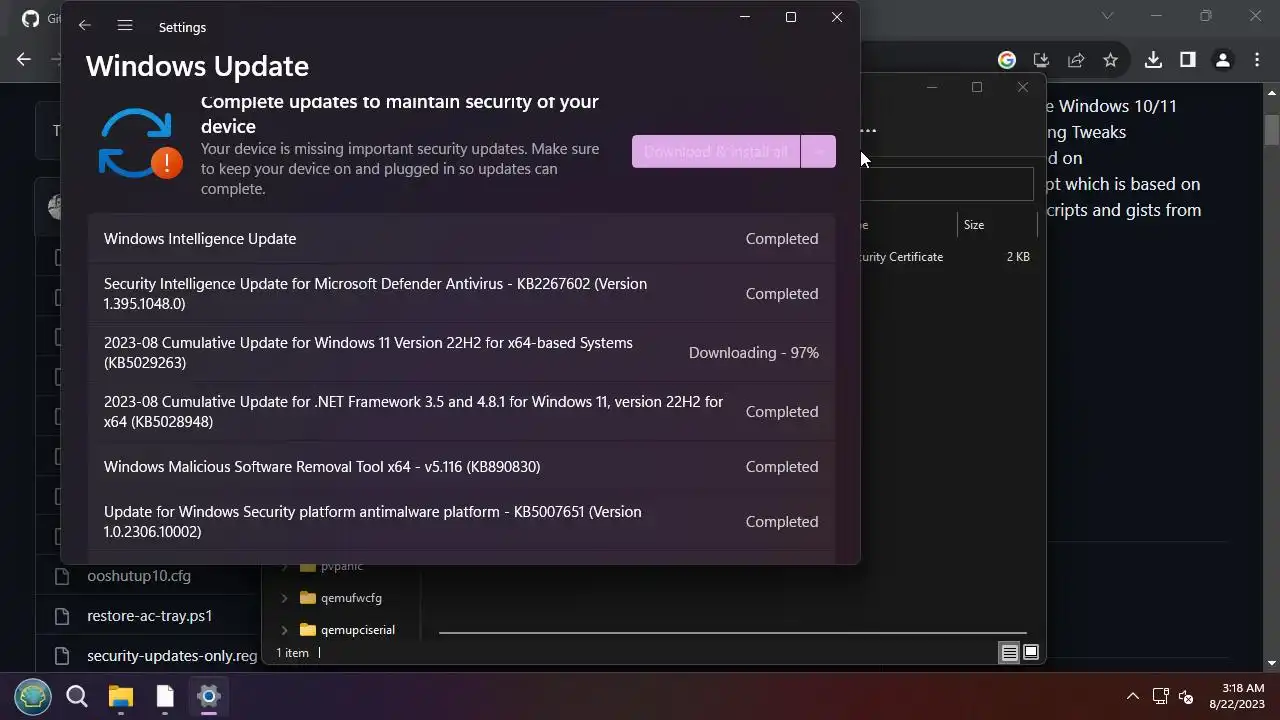Image resolution: width=1280 pixels, height=720 pixels.
Task: Open taskbar Search
Action: tap(77, 696)
